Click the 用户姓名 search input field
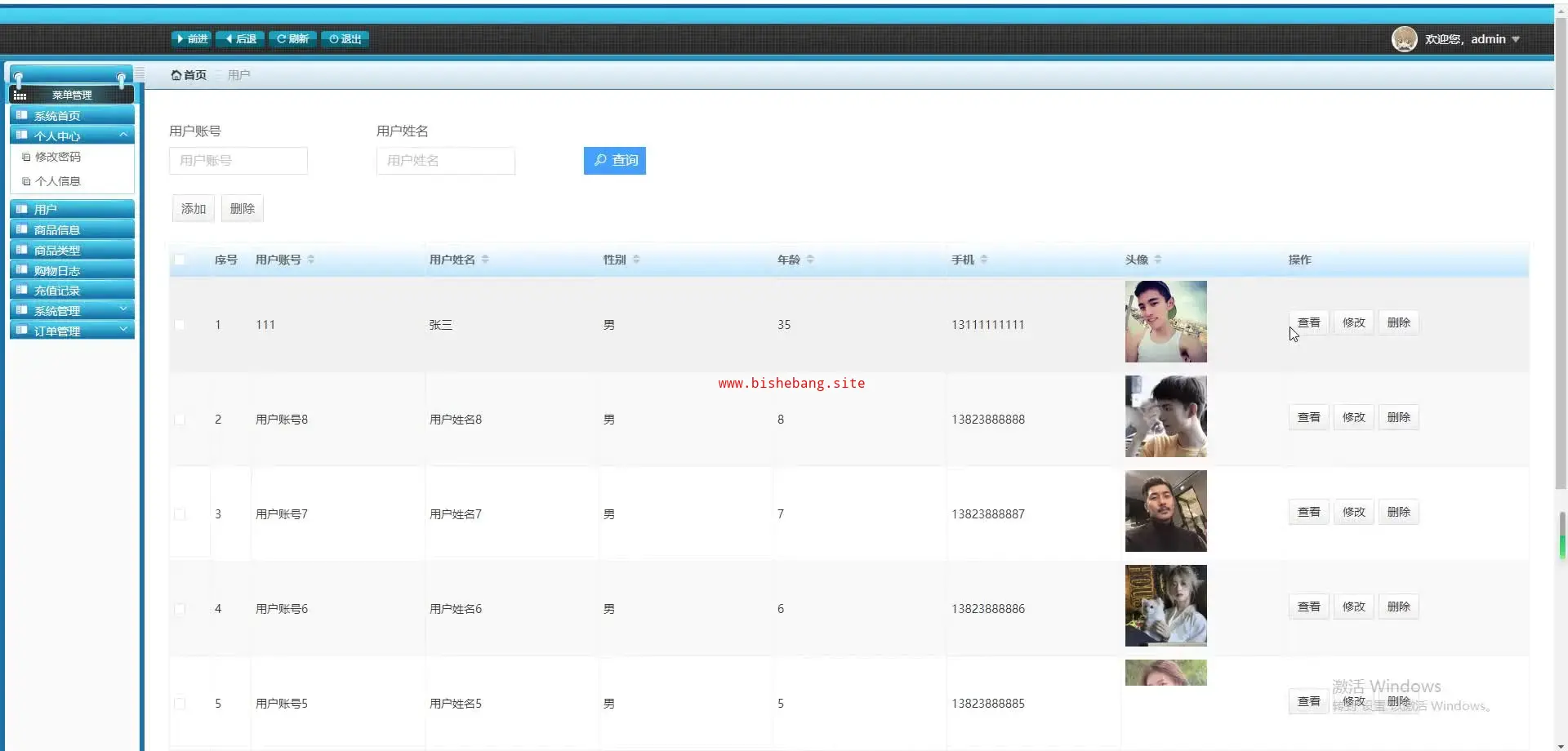Screen dimensions: 1568x751 (446, 161)
